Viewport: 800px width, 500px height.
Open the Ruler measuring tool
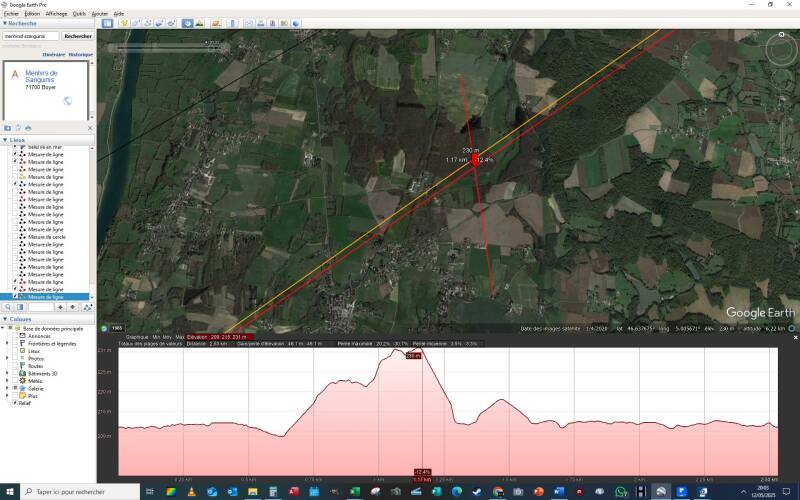[233, 23]
